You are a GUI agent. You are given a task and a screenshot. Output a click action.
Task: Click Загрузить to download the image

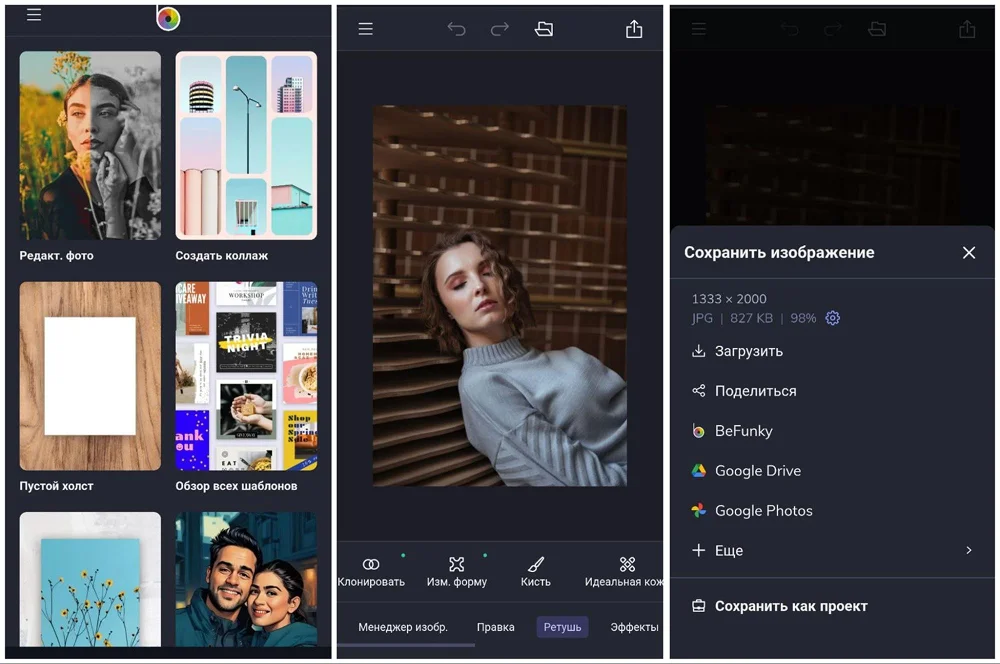click(x=748, y=351)
